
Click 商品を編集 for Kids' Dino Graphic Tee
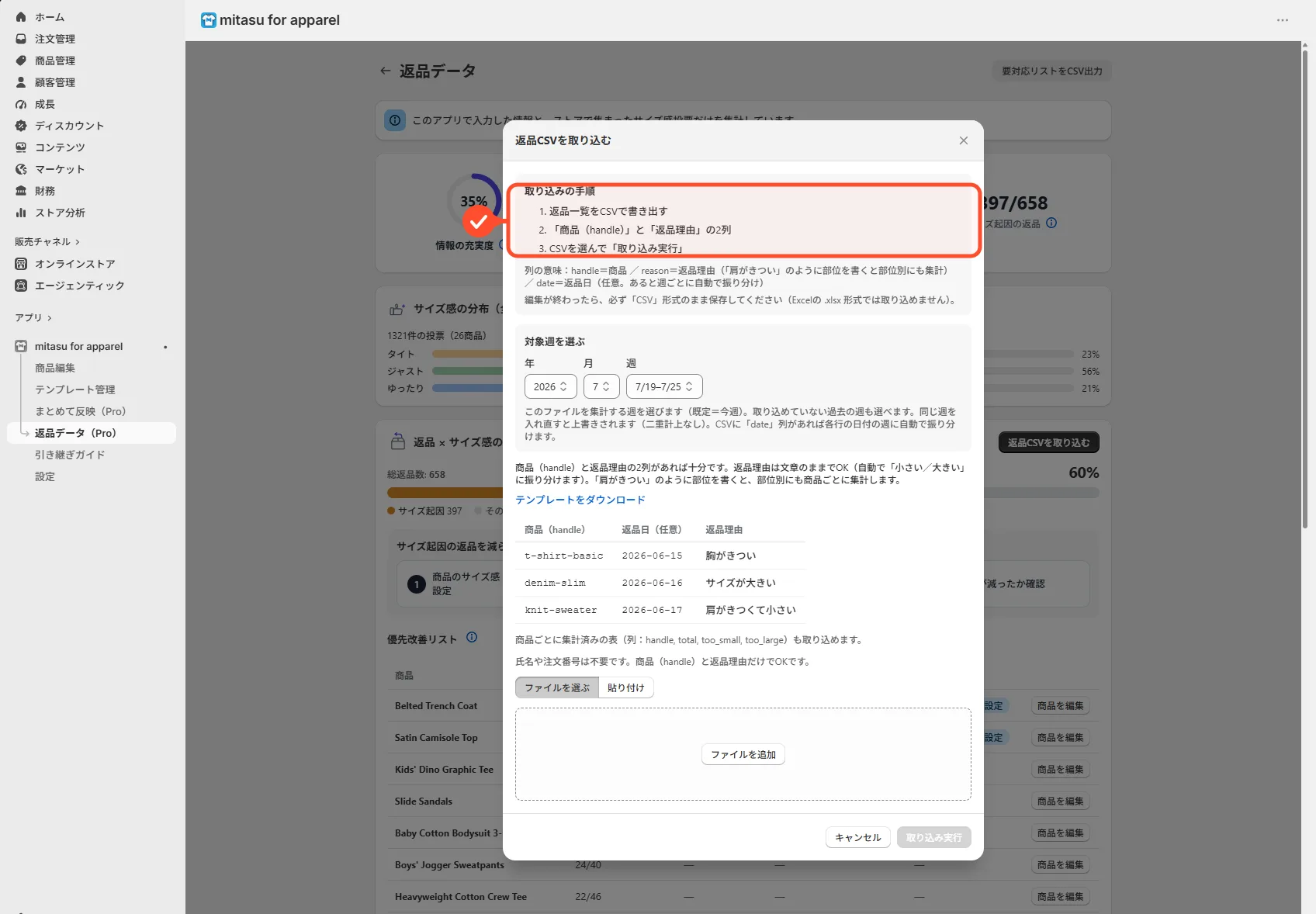[1061, 770]
